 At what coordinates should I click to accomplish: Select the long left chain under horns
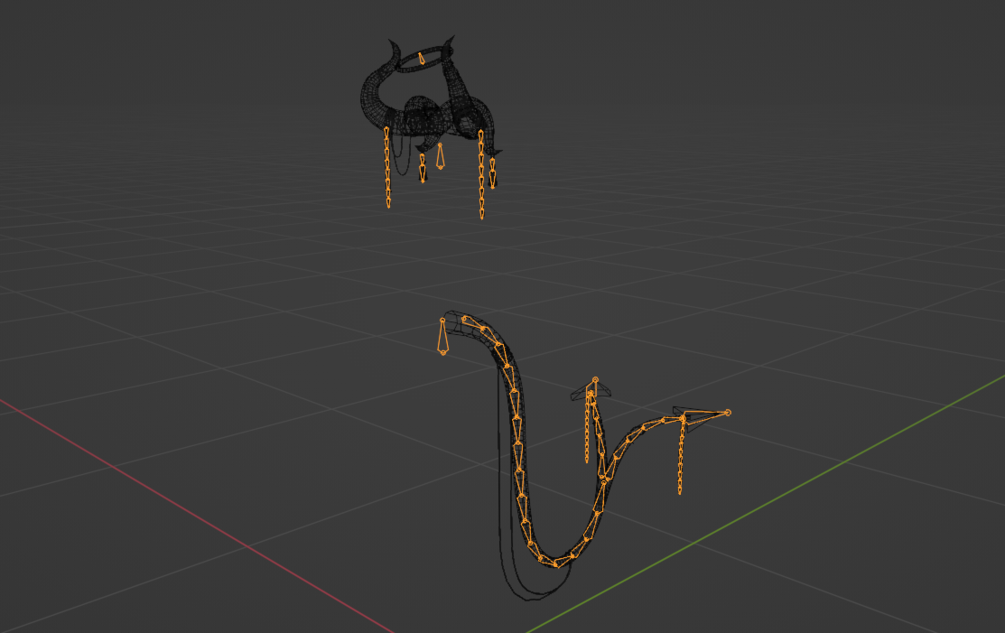[387, 167]
